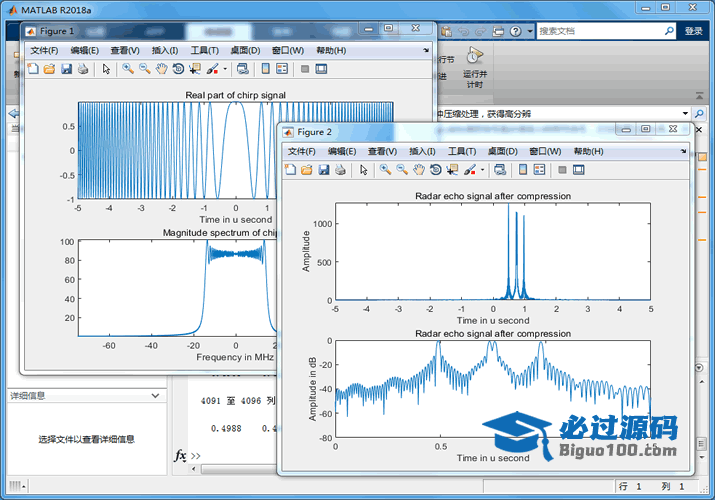Select Data Cursor tool in Figure 1
Screen dimensions: 715x500
195,69
